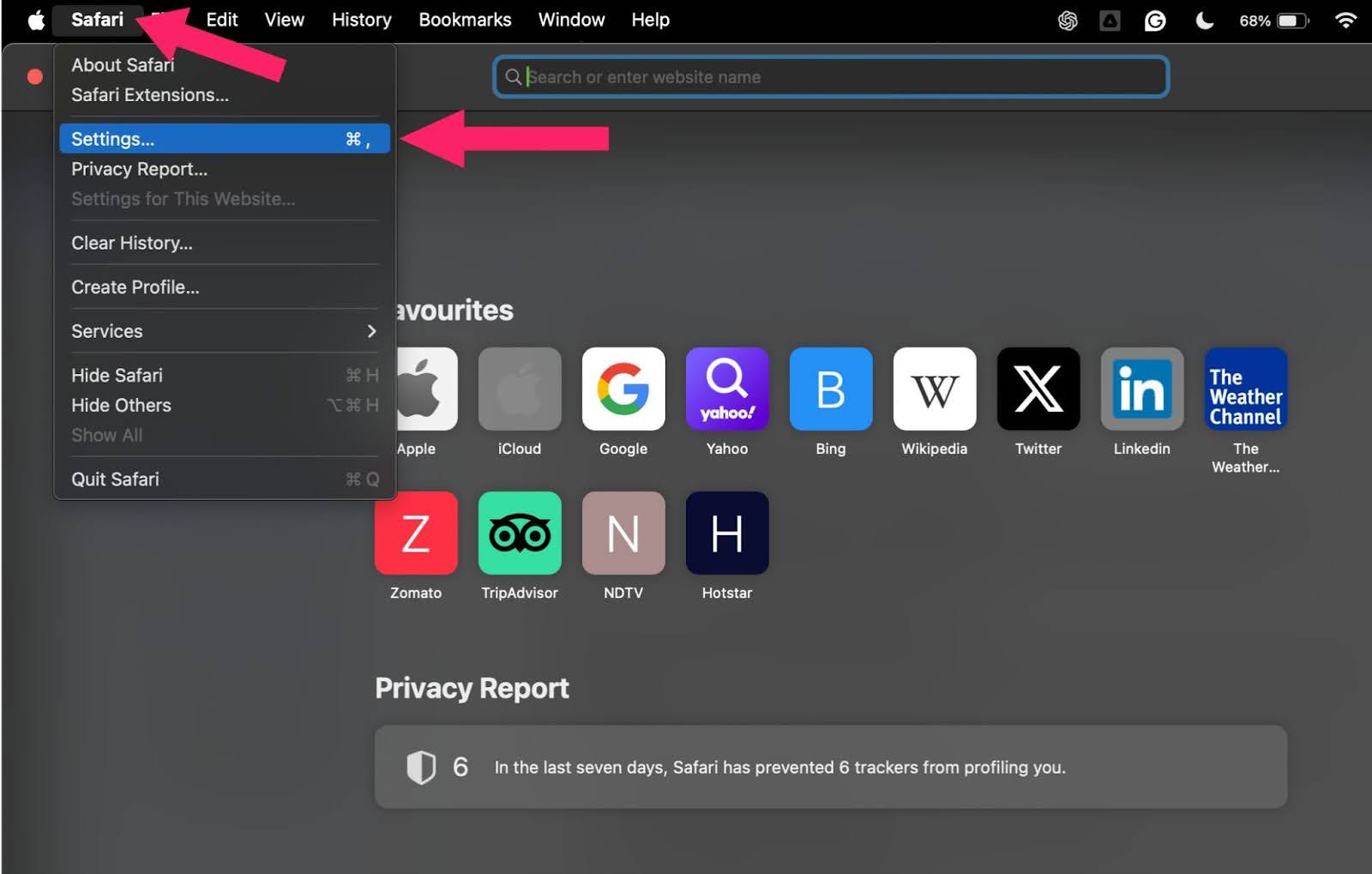Open the X (Twitter) favorite
Screen dimensions: 1372x874
pyautogui.click(x=1038, y=389)
